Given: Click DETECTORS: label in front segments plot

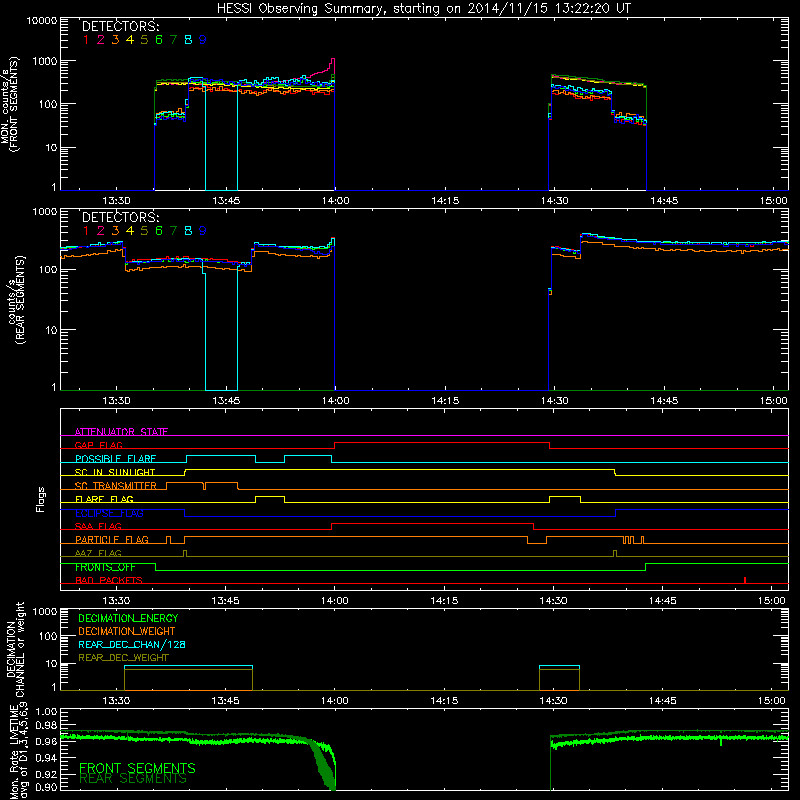Looking at the screenshot, I should coord(120,26).
